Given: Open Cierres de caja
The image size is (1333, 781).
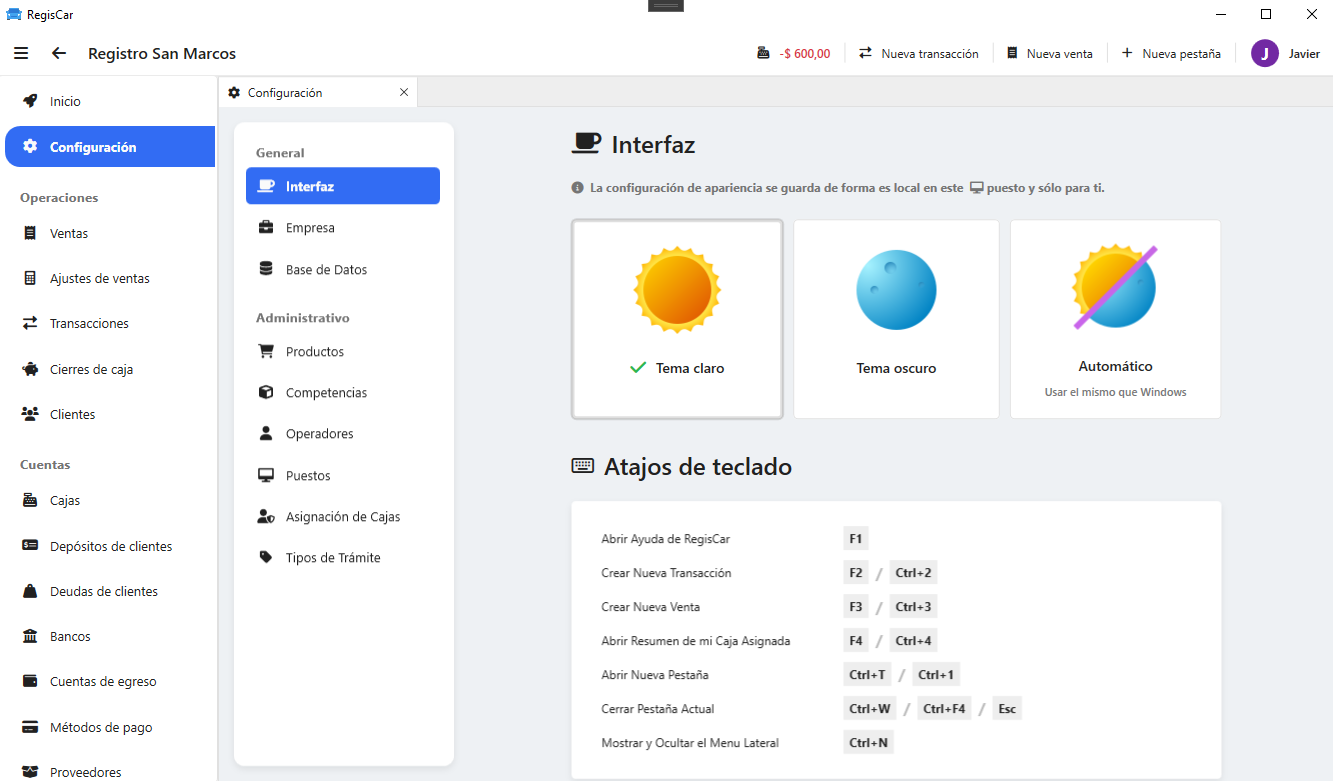Looking at the screenshot, I should [x=93, y=368].
